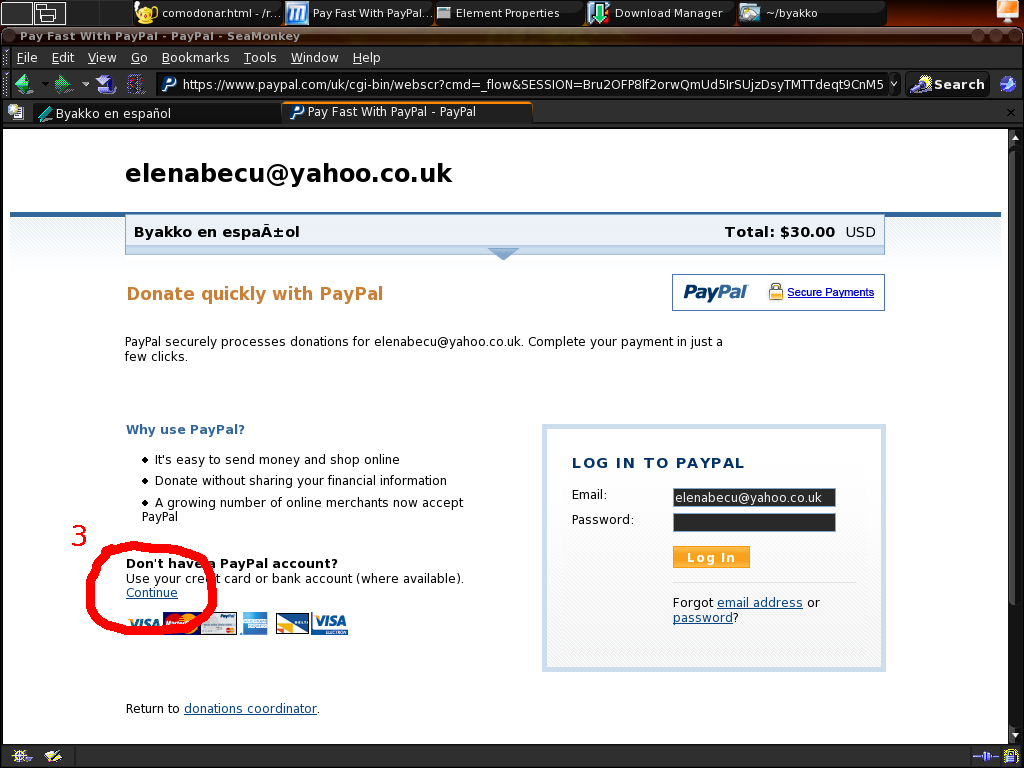
Task: Click the URL address bar text
Action: (x=533, y=84)
